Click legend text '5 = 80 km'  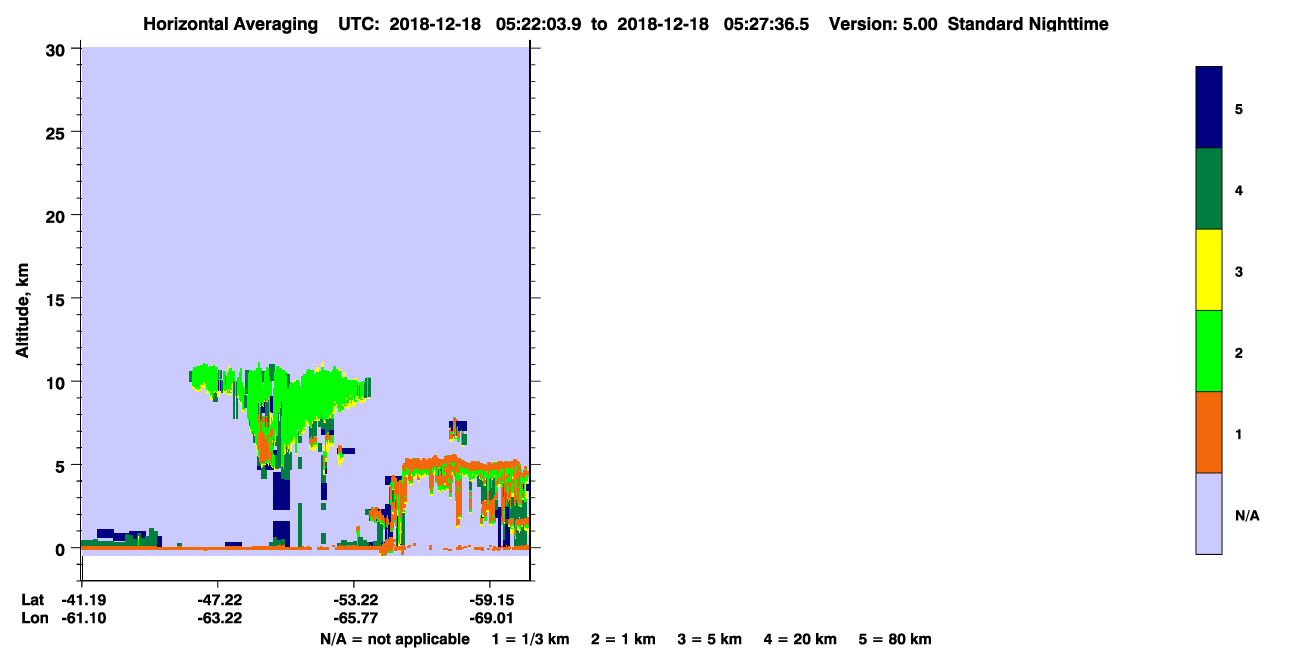(x=895, y=639)
